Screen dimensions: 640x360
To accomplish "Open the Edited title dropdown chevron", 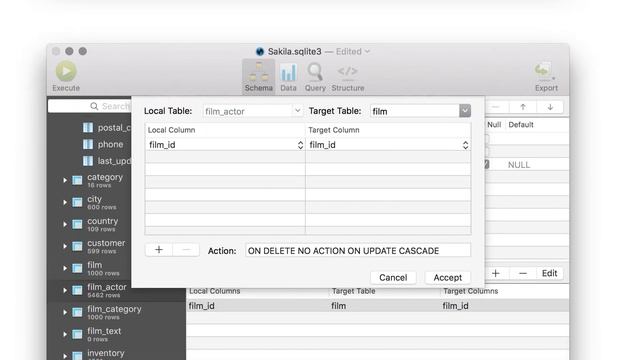I will click(367, 51).
